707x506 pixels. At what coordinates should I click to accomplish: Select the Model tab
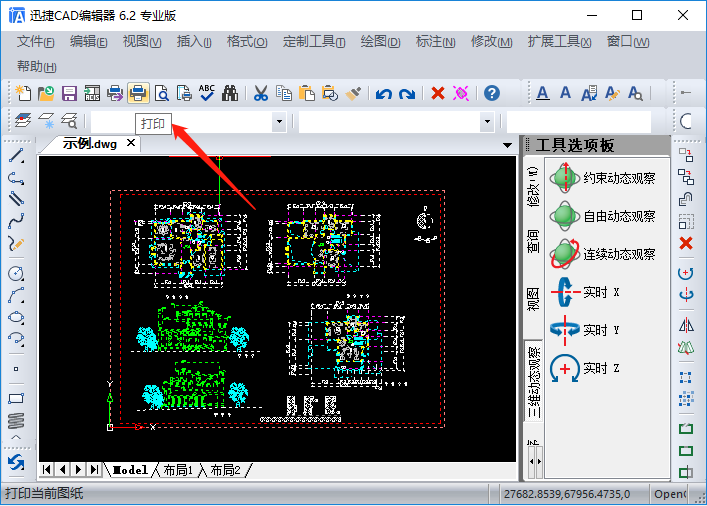pyautogui.click(x=130, y=470)
